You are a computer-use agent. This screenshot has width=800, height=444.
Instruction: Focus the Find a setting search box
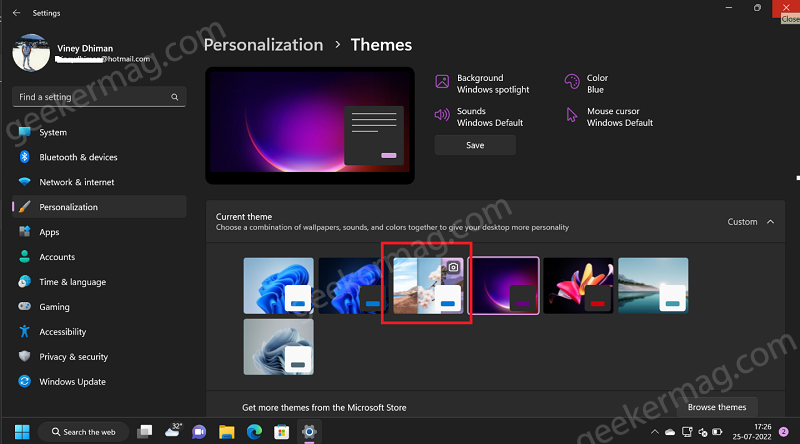point(99,97)
